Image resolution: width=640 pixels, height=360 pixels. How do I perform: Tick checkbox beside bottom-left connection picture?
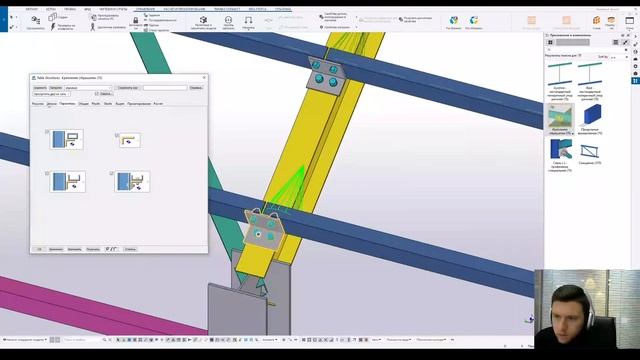tap(47, 173)
